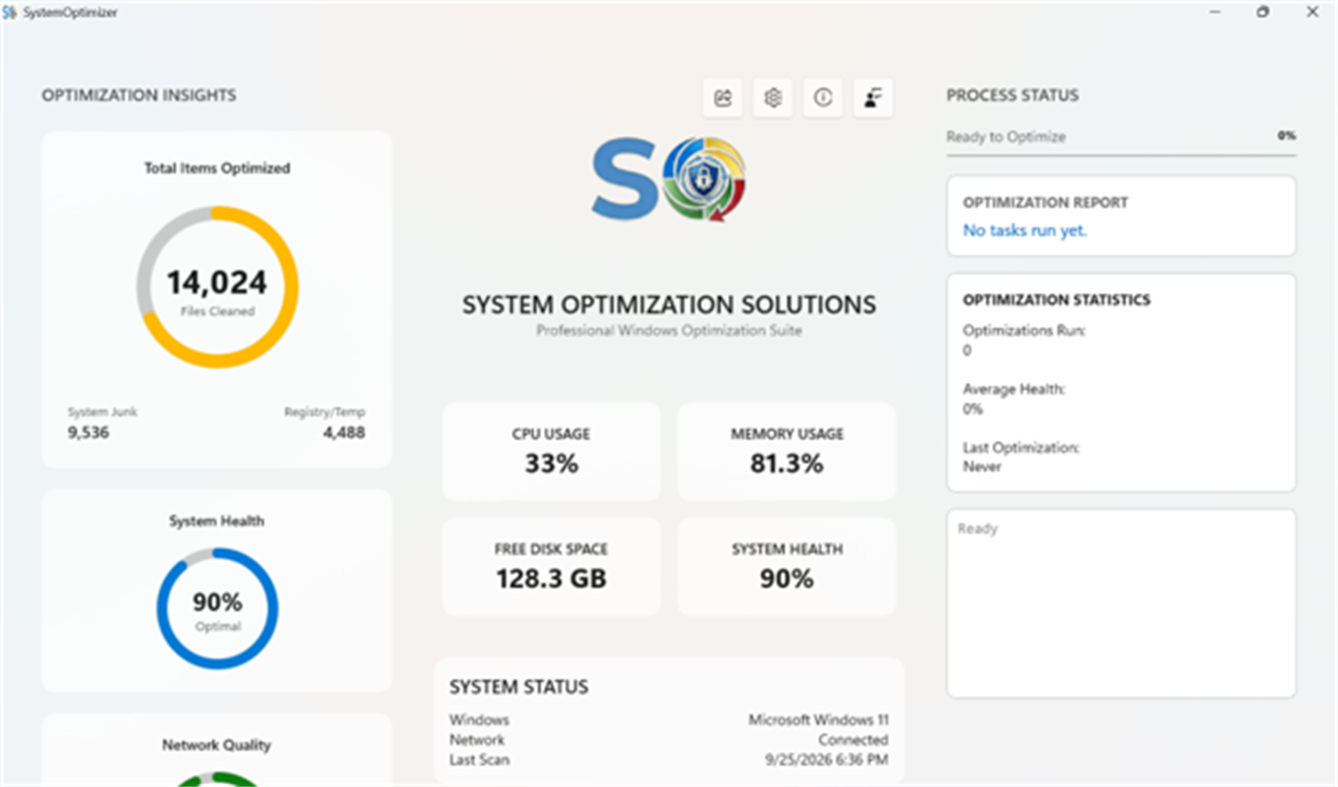
Task: Click the System Health 90% ring
Action: pos(217,608)
